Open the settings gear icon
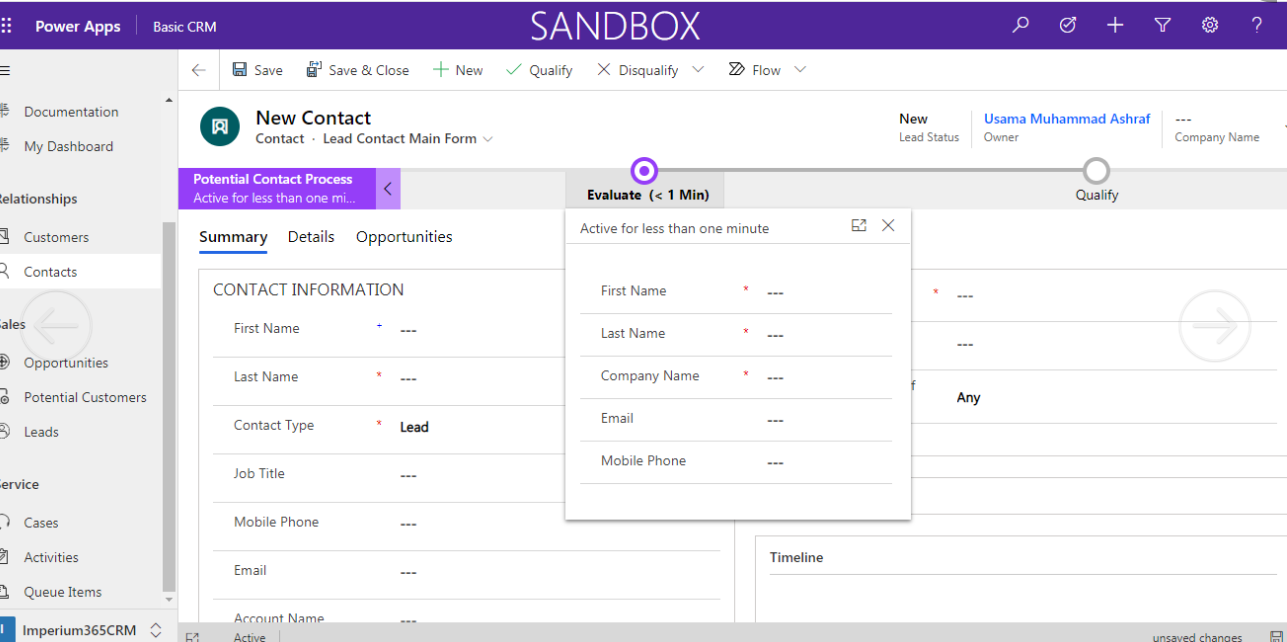Viewport: 1287px width, 642px height. pyautogui.click(x=1210, y=26)
